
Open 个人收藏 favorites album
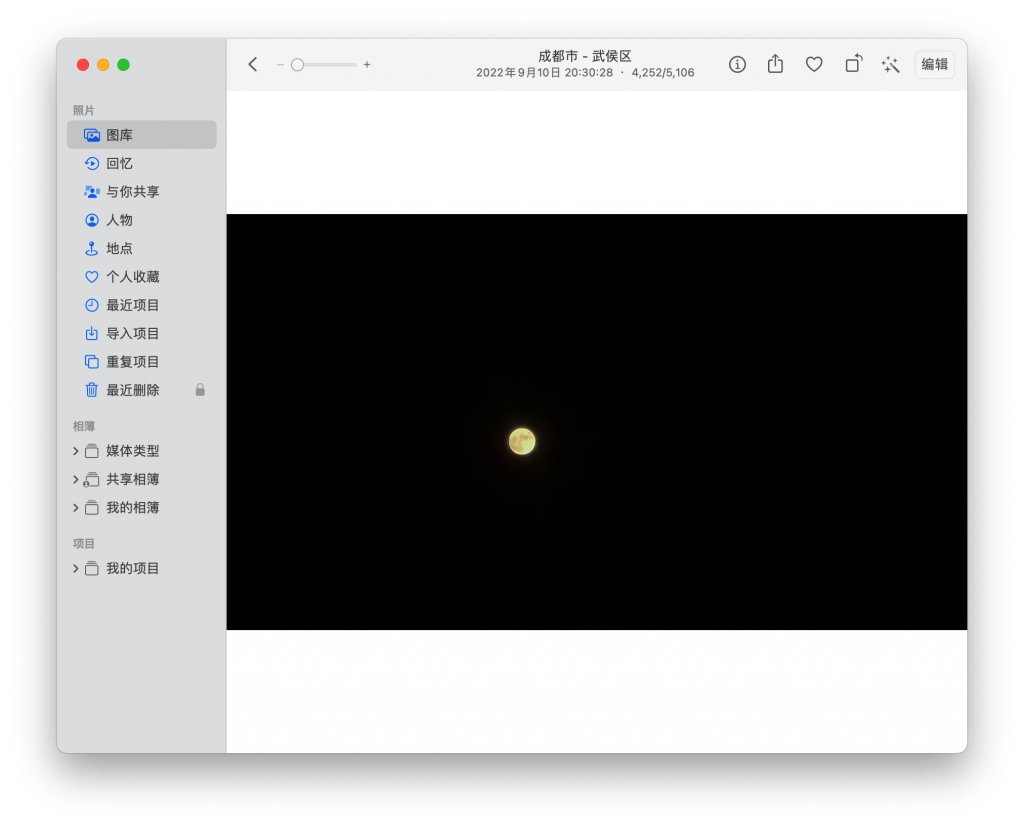coord(142,277)
